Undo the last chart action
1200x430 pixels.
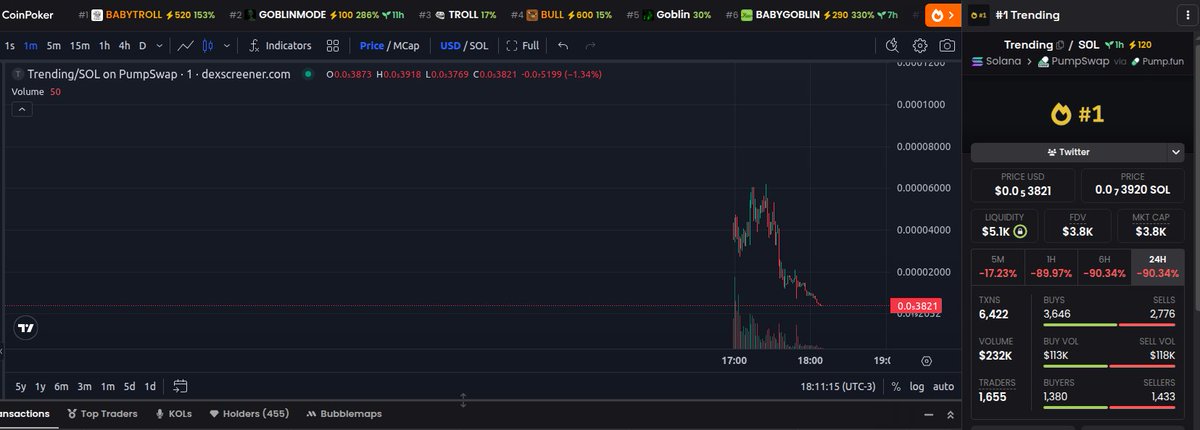tap(563, 45)
